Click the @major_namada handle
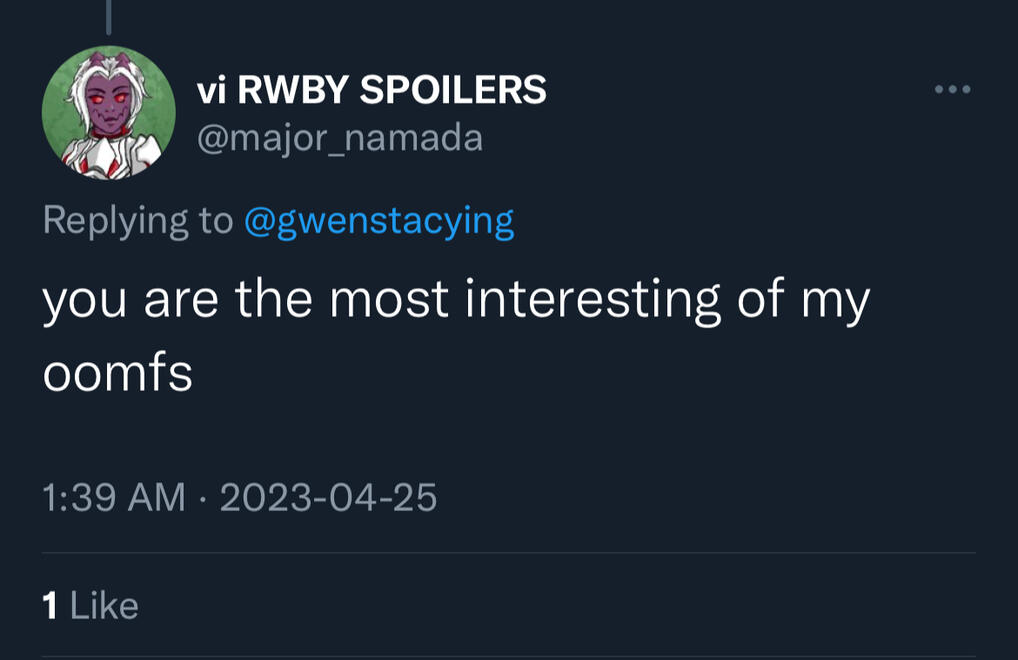Screen dimensions: 1018x660 [x=340, y=138]
